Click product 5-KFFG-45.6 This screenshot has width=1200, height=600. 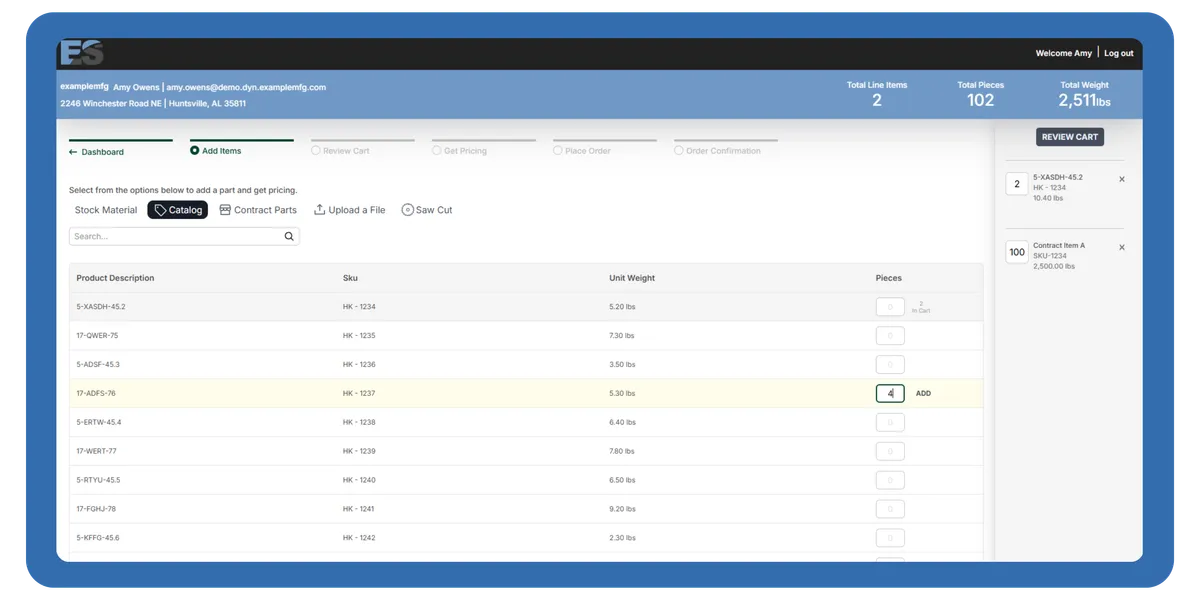pos(98,539)
